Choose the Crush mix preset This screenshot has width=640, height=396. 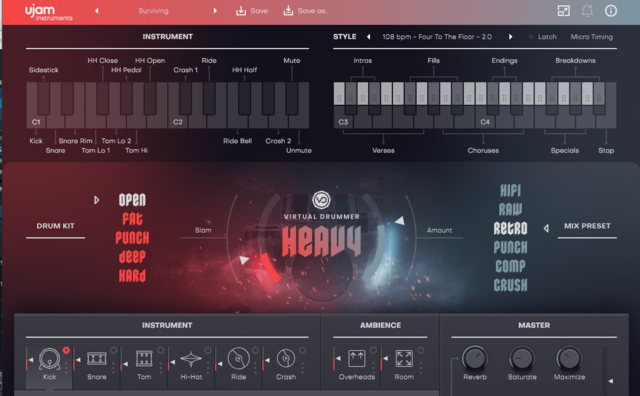click(510, 285)
